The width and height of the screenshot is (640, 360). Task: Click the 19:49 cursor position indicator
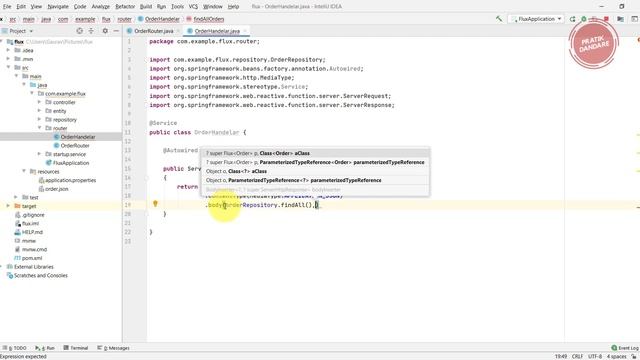tap(561, 356)
